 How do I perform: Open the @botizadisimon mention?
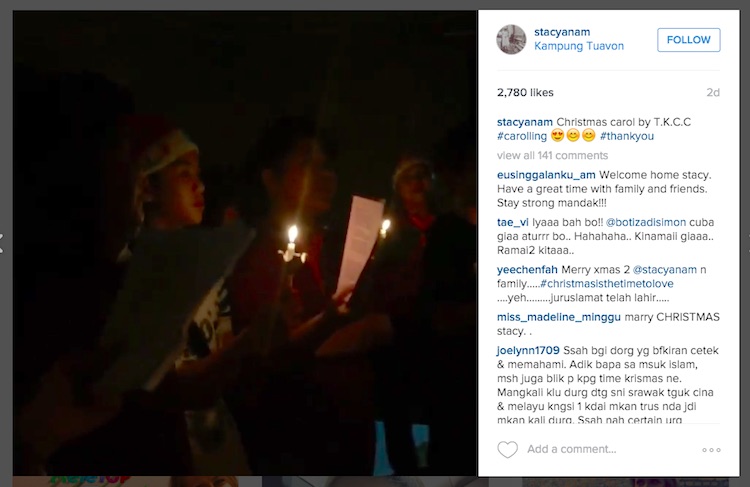[646, 222]
